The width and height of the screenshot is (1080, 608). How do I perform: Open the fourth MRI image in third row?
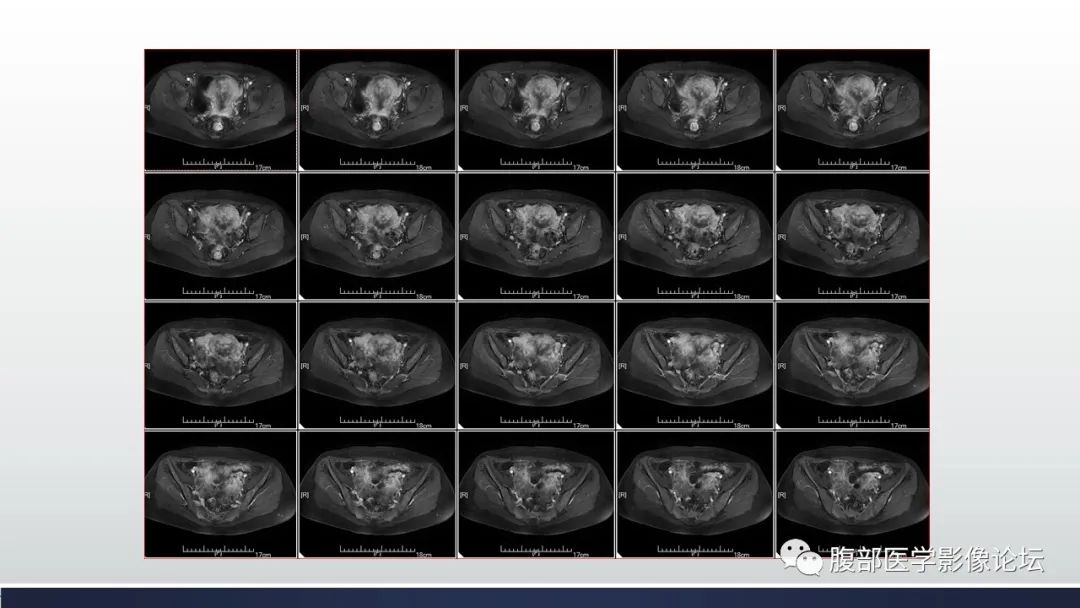694,366
